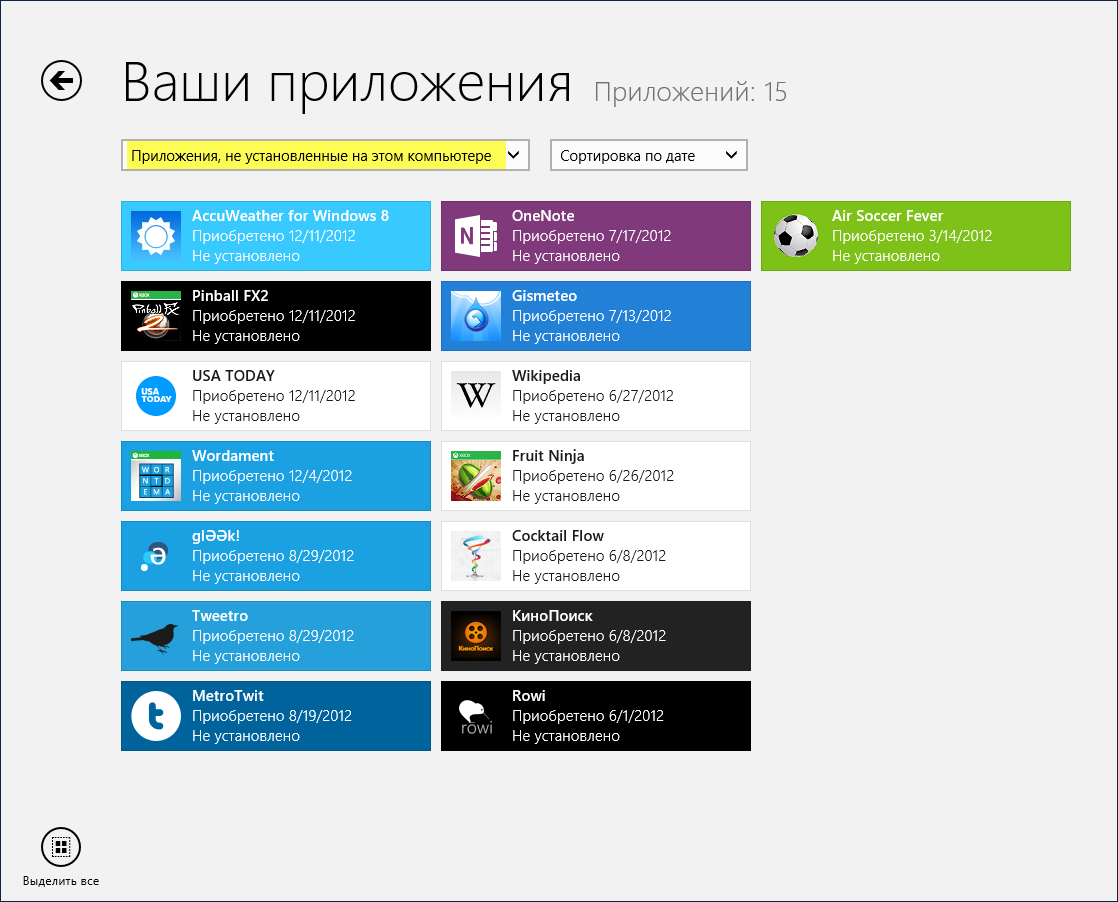Click Приобретено 7/13/2012 on Gismeteo tile

point(592,316)
